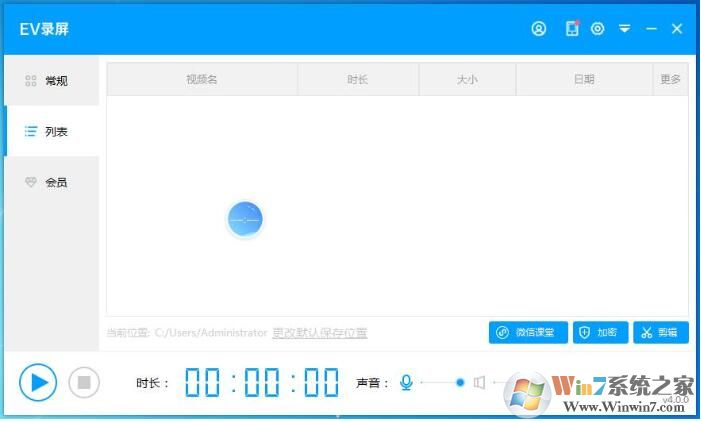Sort list by 日期 column header
Viewport: 701px width, 421px height.
point(584,80)
